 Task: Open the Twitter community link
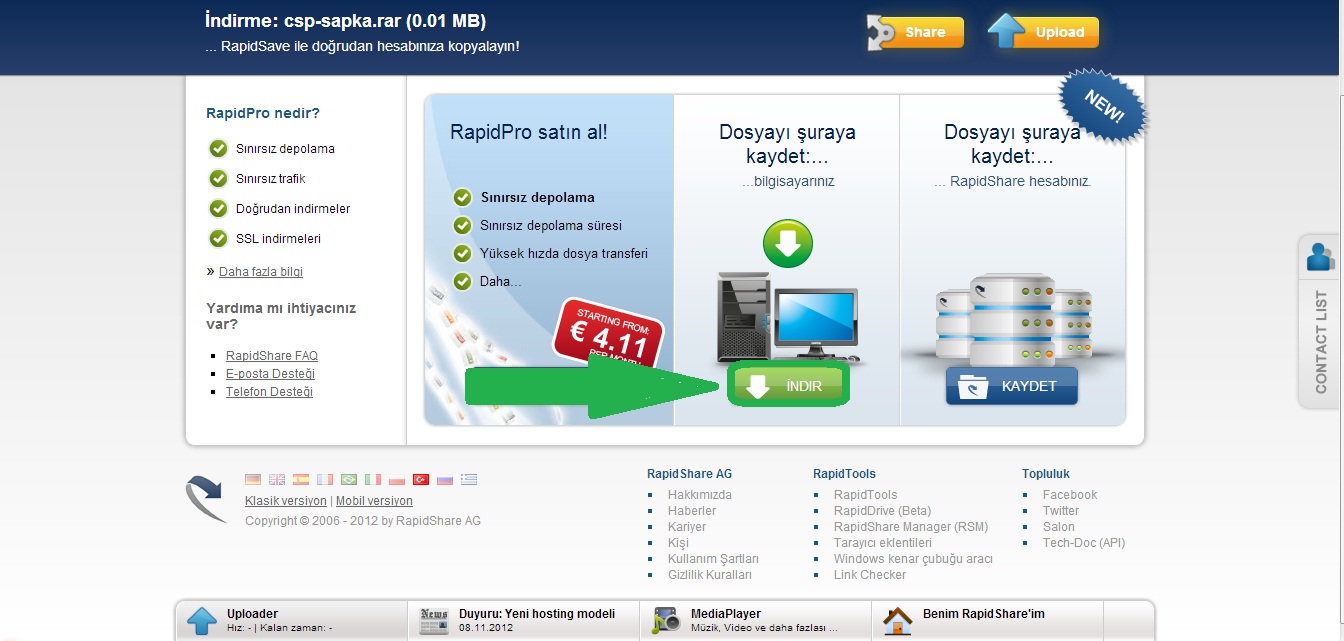click(1061, 511)
